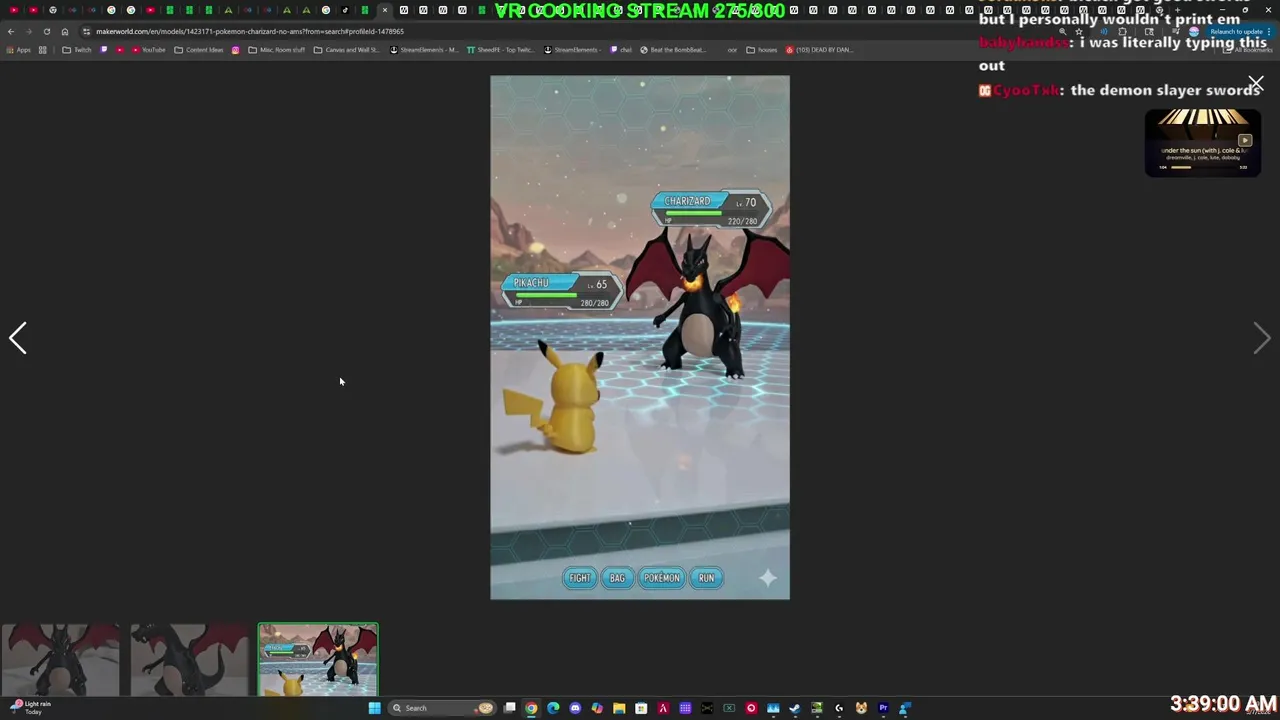Open the houses bookmark folder
Viewport: 1280px width, 720px height.
point(762,49)
